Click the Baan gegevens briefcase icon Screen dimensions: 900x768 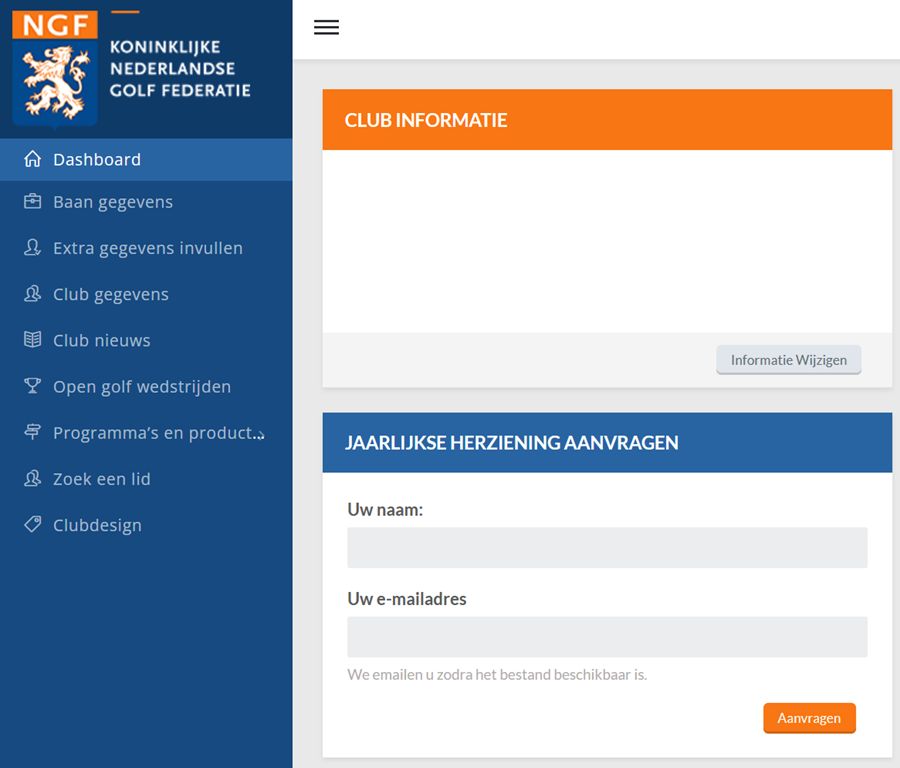pyautogui.click(x=33, y=201)
